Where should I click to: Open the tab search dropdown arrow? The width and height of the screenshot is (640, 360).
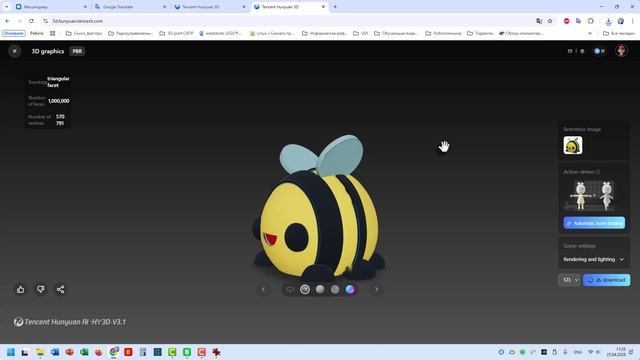click(6, 7)
